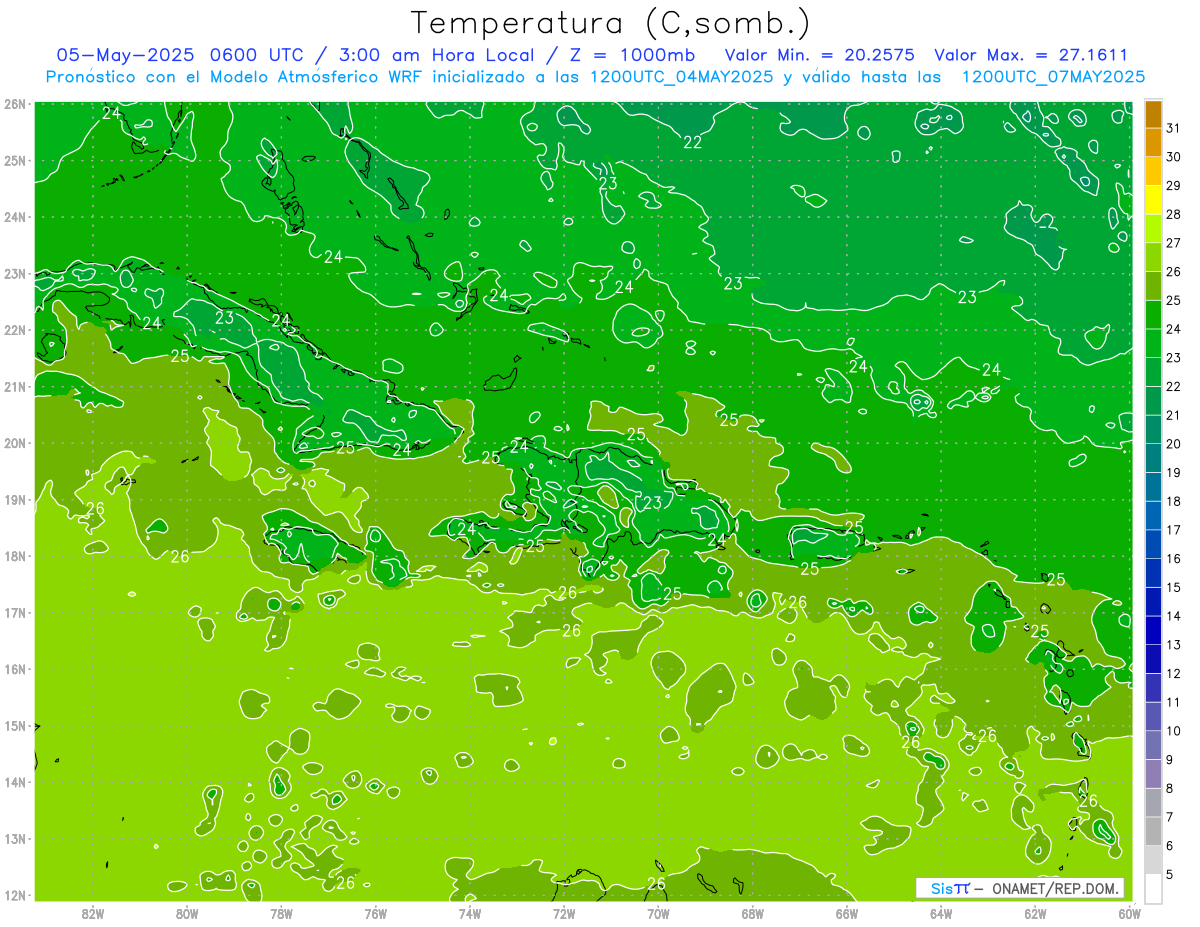The width and height of the screenshot is (1200, 927).
Task: Click the 26N latitude axis label
Action: [x=14, y=104]
